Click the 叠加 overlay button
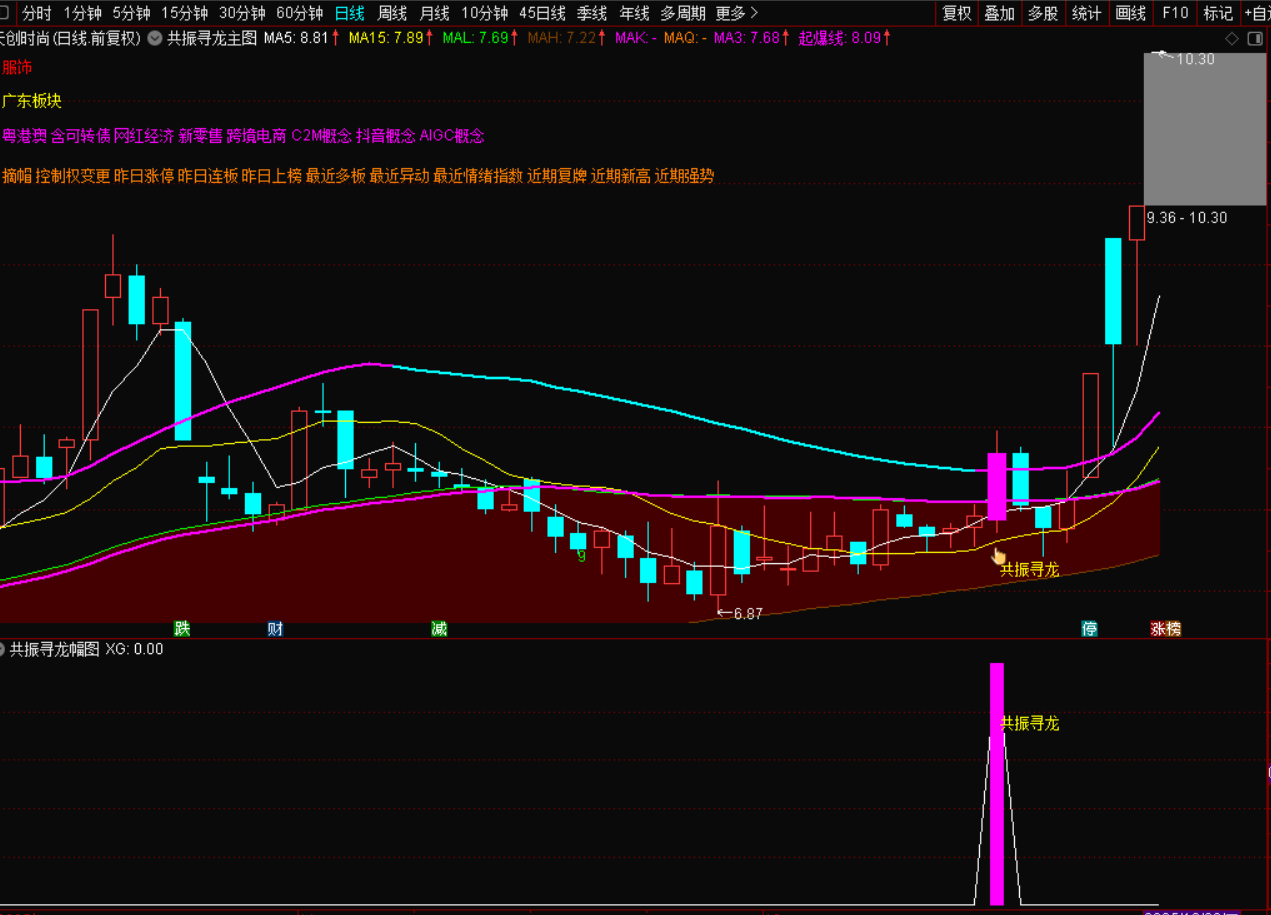This screenshot has height=915, width=1271. pyautogui.click(x=999, y=13)
